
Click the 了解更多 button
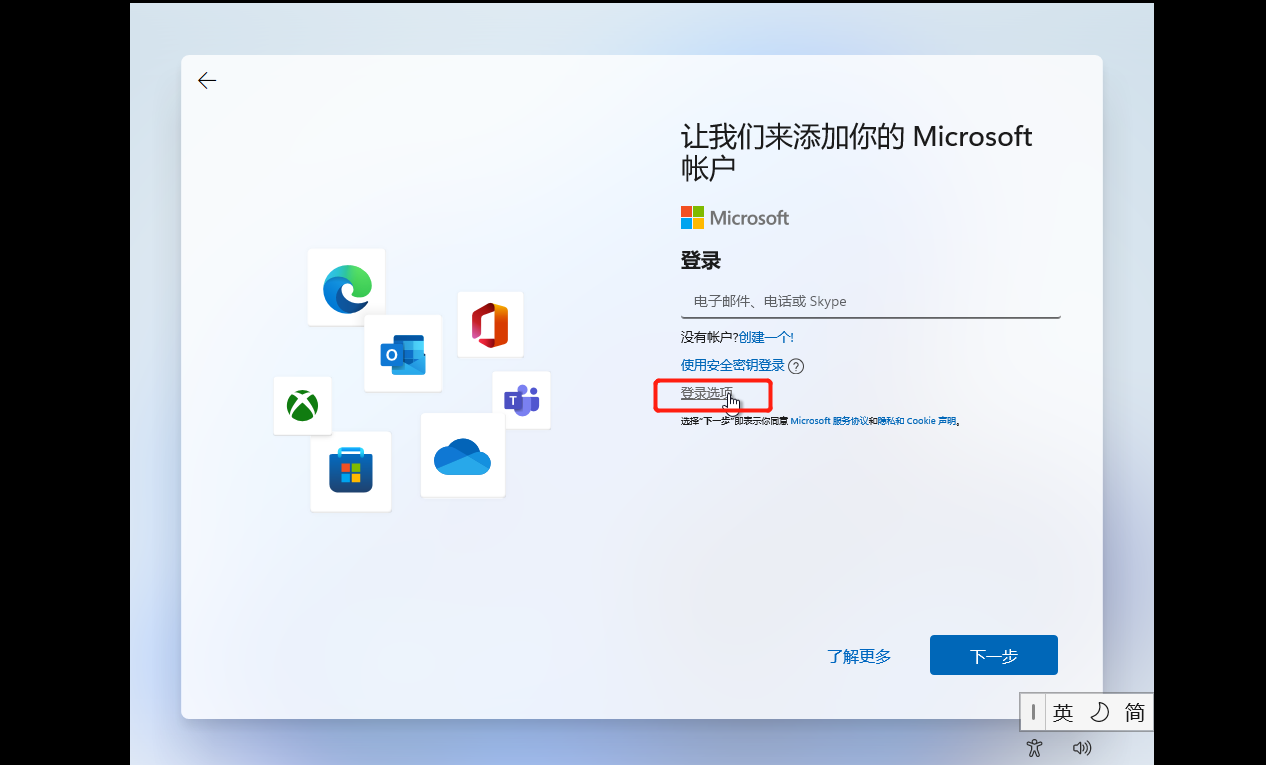859,656
